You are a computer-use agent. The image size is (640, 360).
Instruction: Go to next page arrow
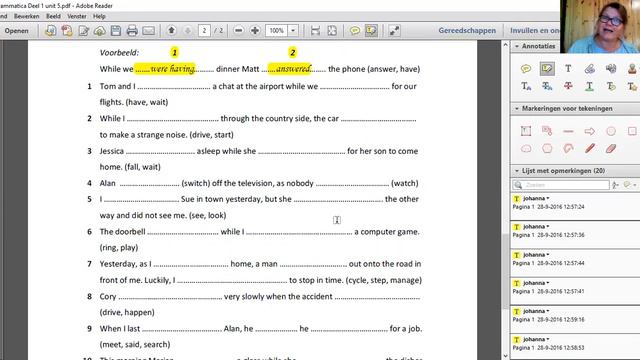(x=187, y=30)
